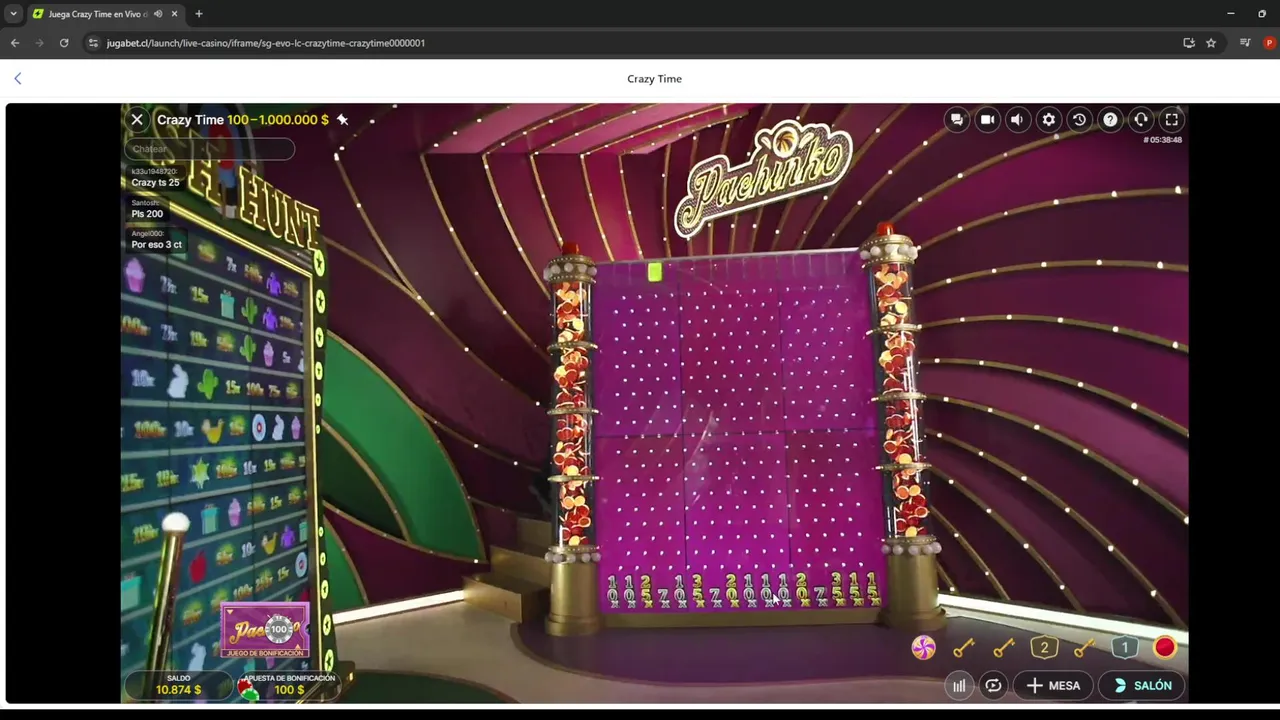Open a new browser tab
The image size is (1280, 720).
(198, 14)
